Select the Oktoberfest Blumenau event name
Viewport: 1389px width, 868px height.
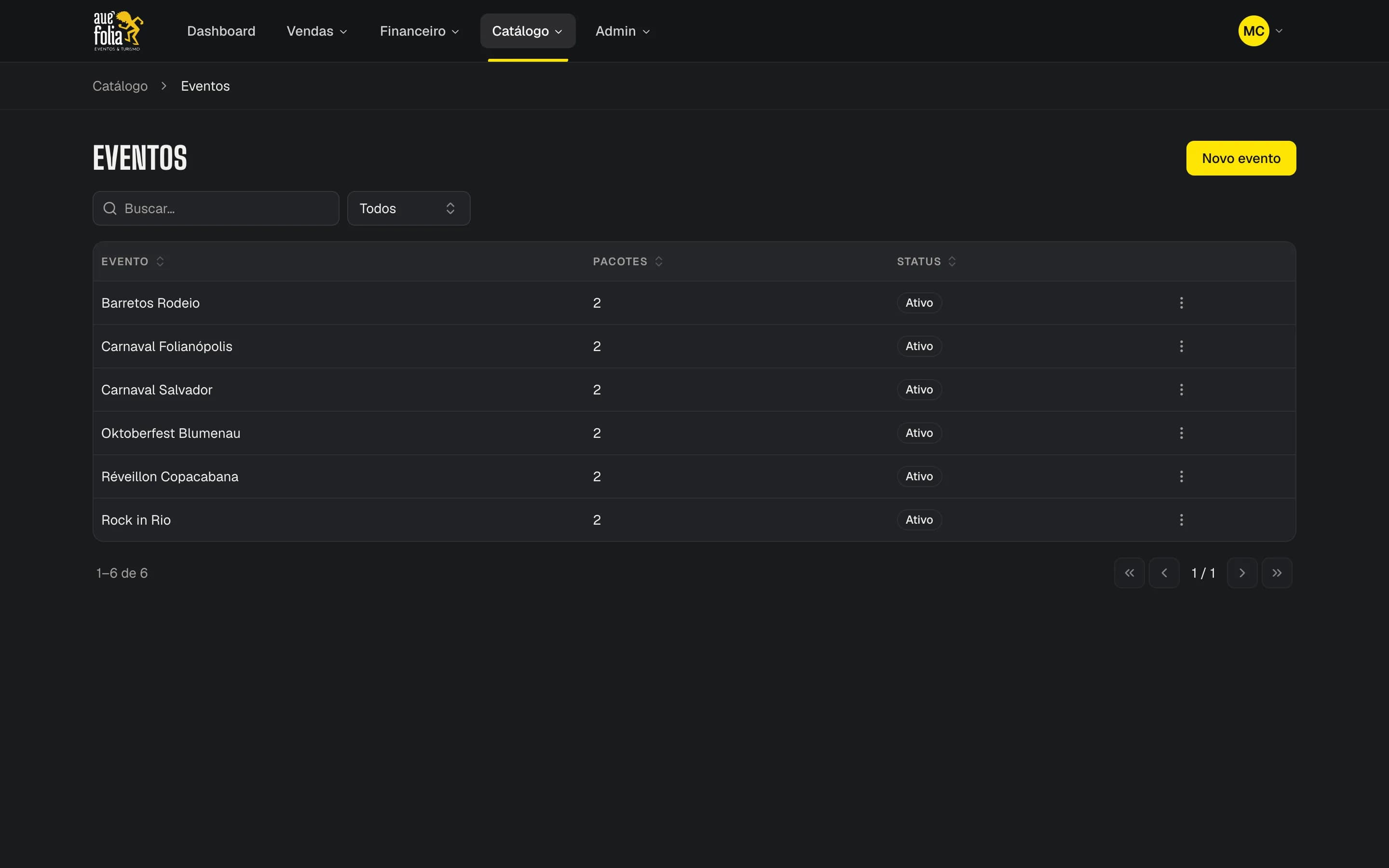(170, 434)
